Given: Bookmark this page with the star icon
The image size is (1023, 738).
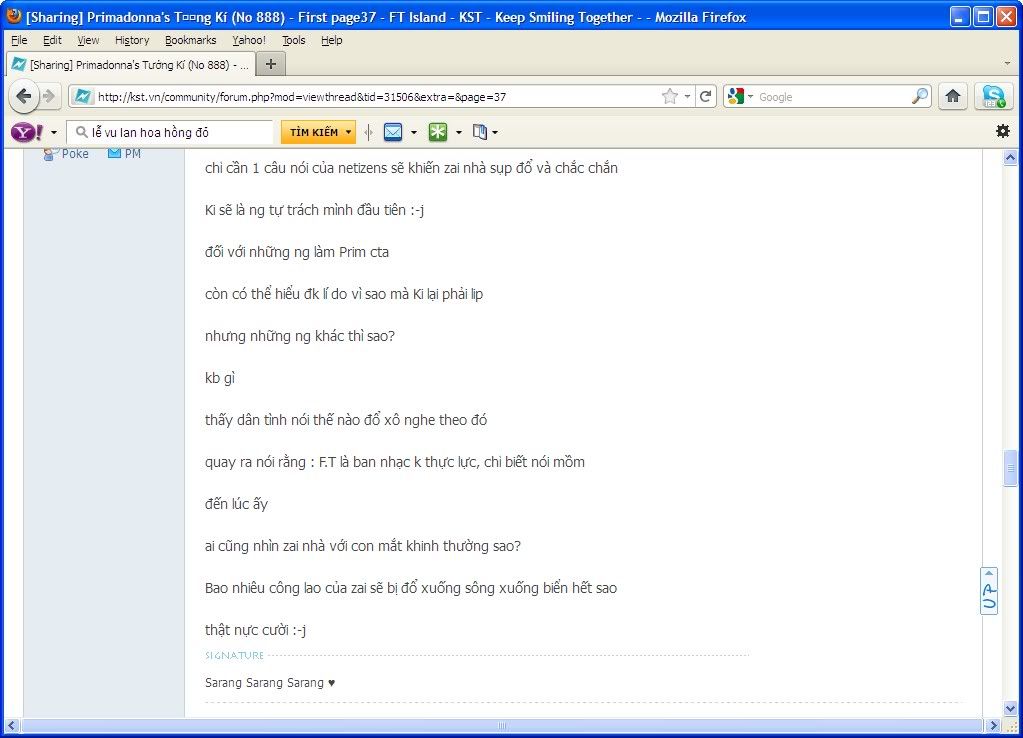Looking at the screenshot, I should [x=669, y=97].
